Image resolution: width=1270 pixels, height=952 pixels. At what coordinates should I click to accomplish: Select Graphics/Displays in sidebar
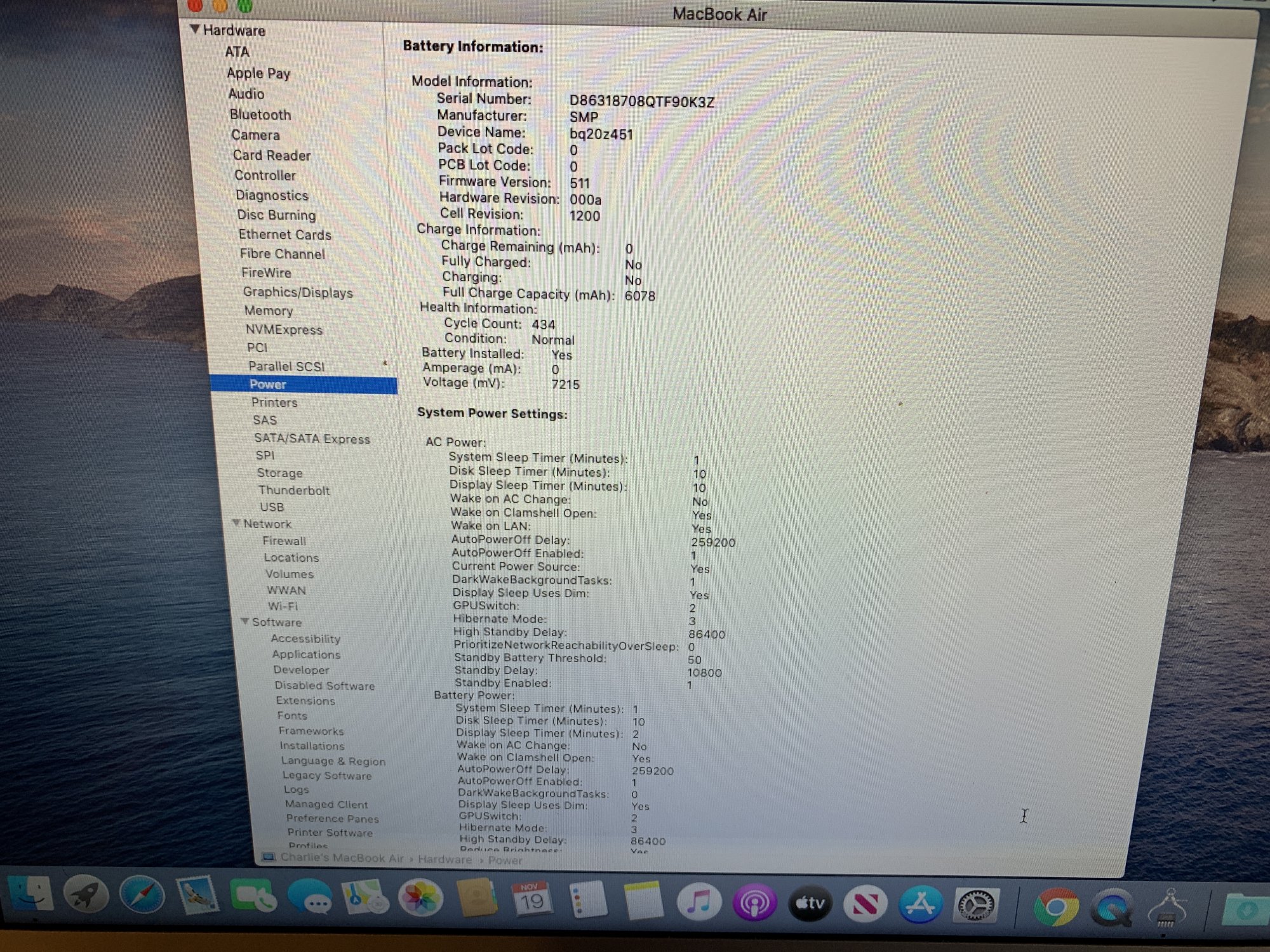pos(297,293)
